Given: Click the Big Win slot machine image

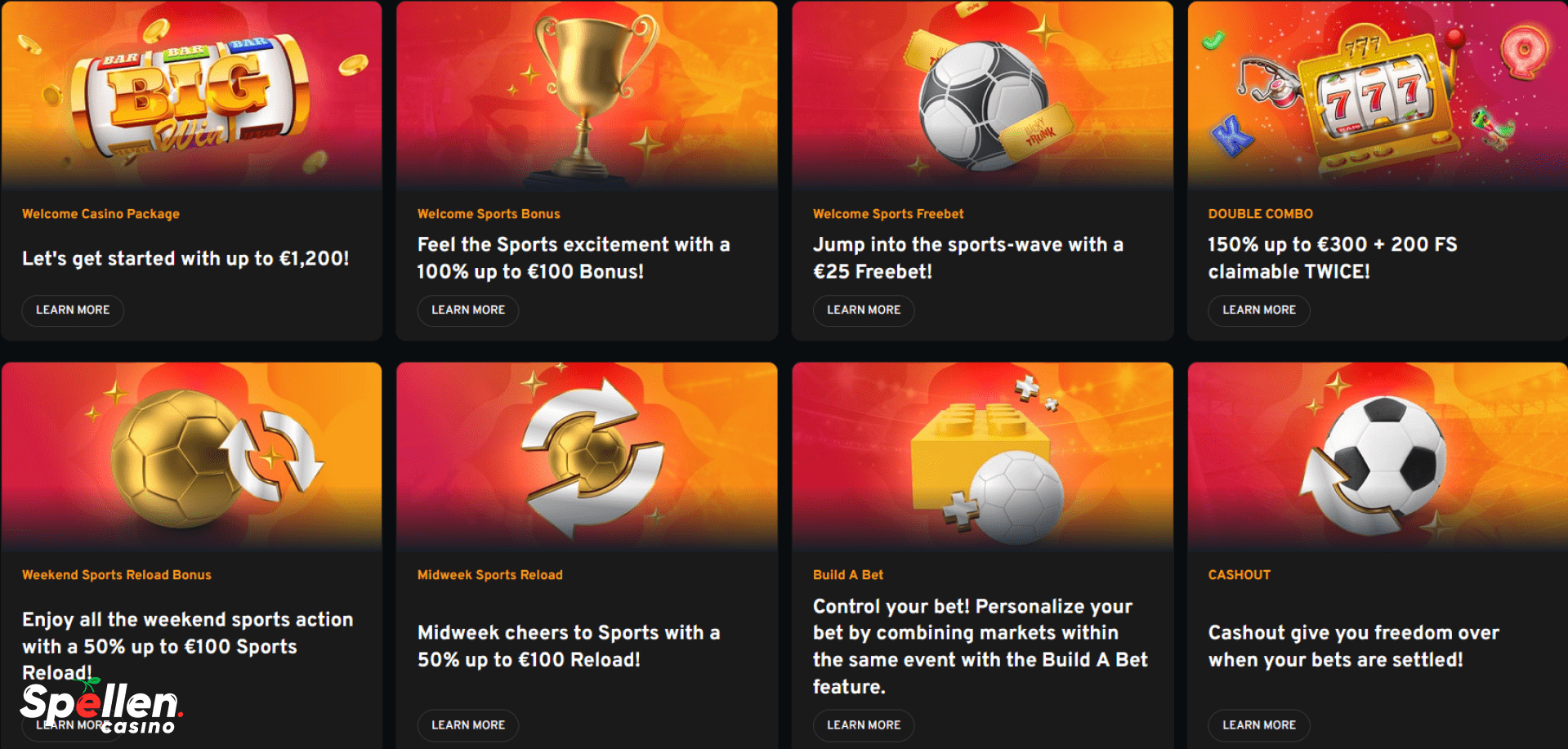Looking at the screenshot, I should click(191, 95).
